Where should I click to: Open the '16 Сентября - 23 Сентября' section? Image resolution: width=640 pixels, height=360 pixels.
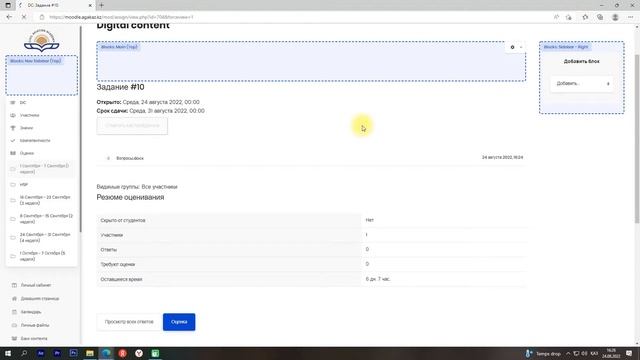tap(45, 200)
